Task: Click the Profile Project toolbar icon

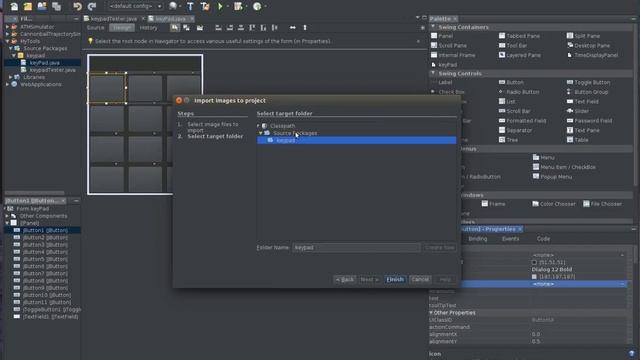Action: tap(257, 6)
